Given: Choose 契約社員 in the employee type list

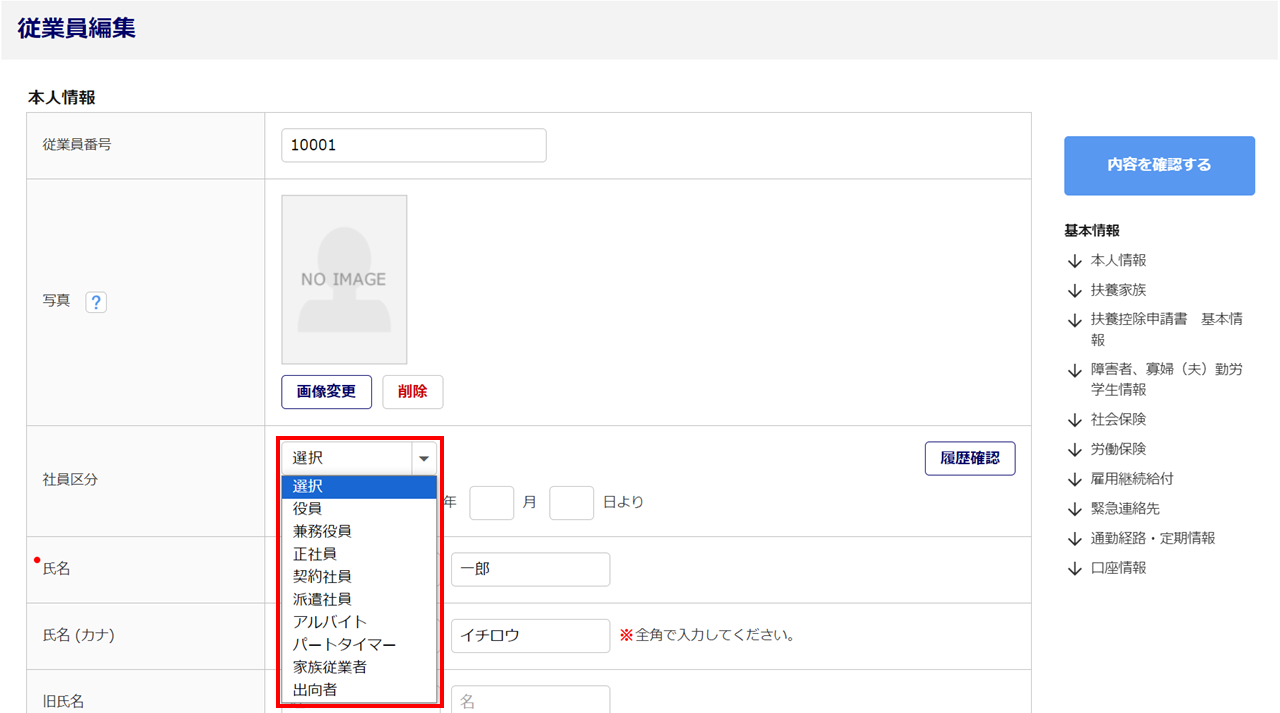Looking at the screenshot, I should 322,576.
